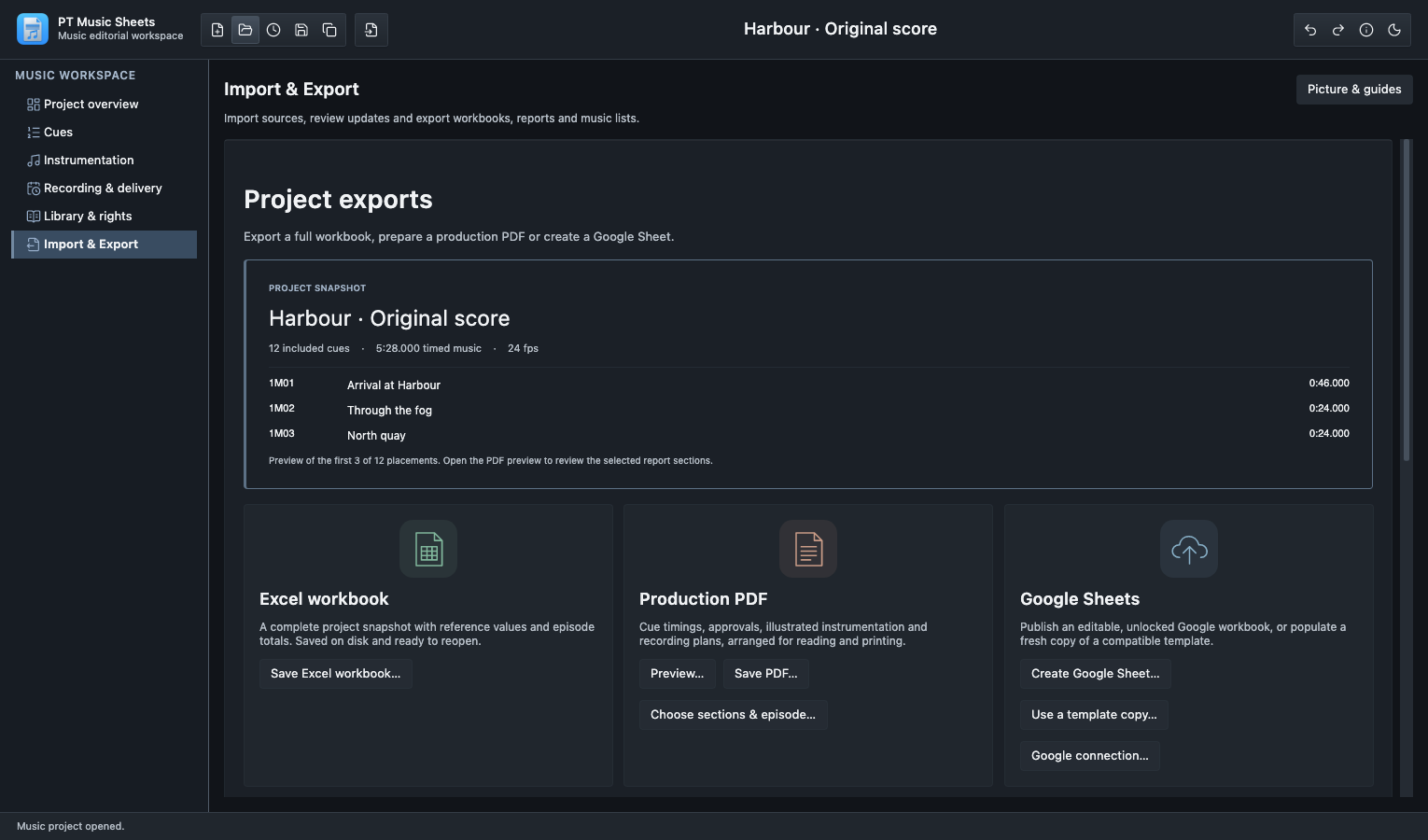This screenshot has height=840, width=1428.
Task: Click the cue title Arrival at Harbour
Action: coord(394,385)
